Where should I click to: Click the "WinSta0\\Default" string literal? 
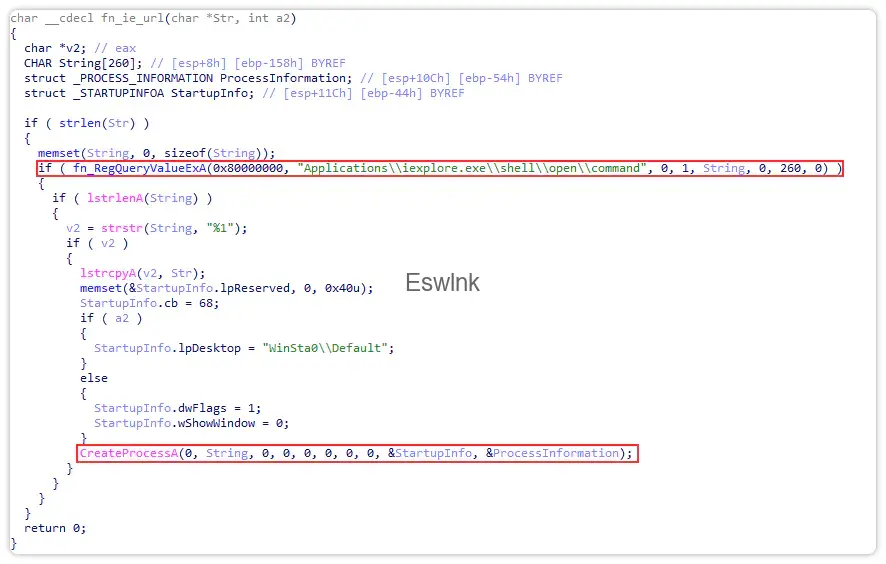tap(329, 348)
